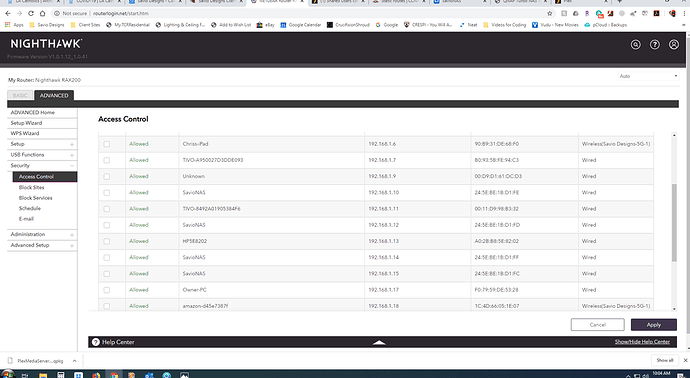Open the Auto language dropdown
The height and width of the screenshot is (378, 690).
pos(648,76)
